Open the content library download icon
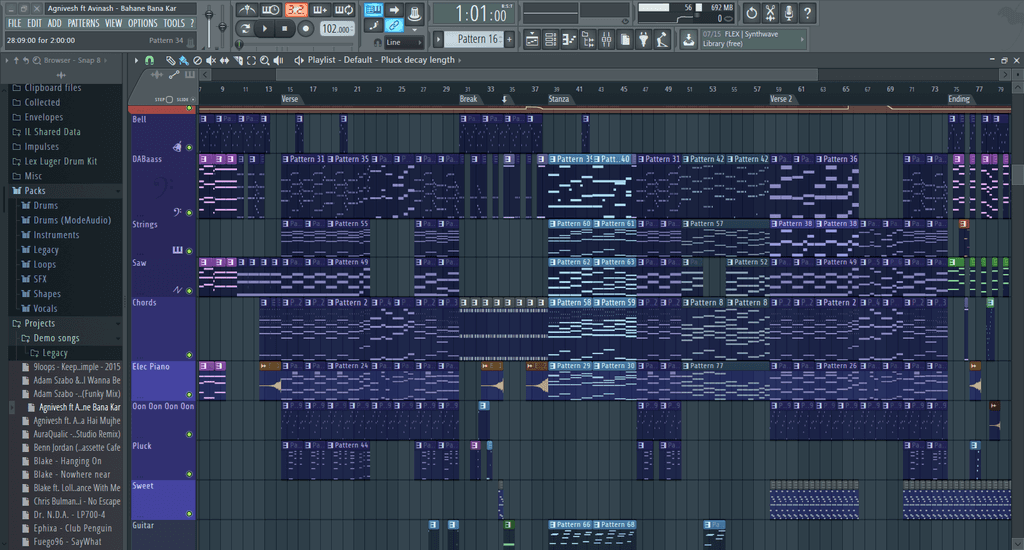Viewport: 1024px width, 550px height. point(688,40)
